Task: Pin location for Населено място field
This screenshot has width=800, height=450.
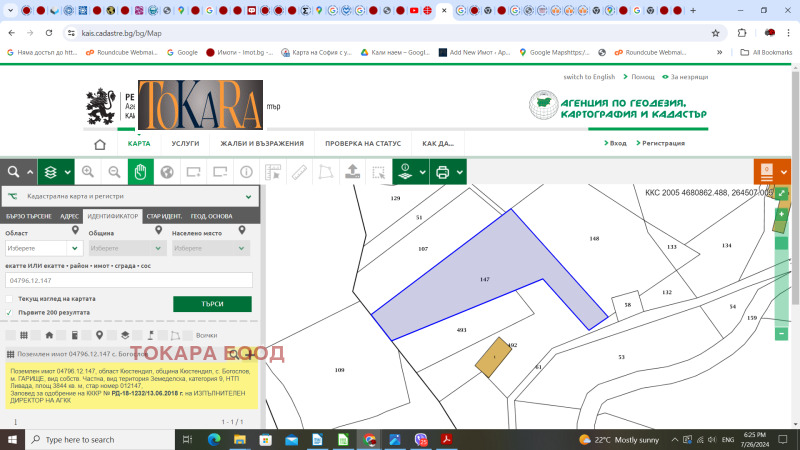Action: 242,231
